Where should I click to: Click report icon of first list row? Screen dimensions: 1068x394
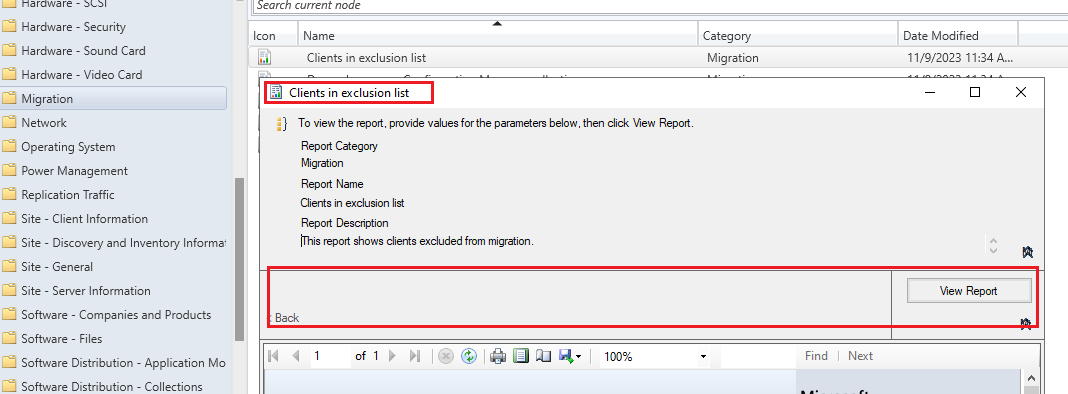[x=264, y=58]
